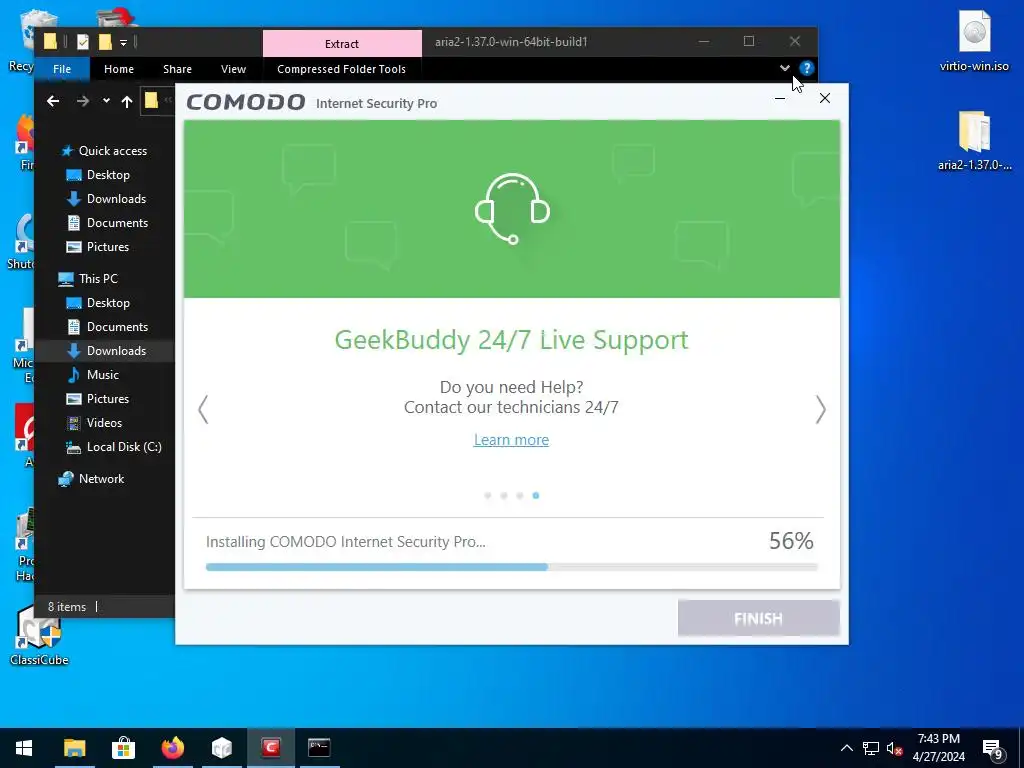Open Microsoft Store from taskbar

[123, 748]
